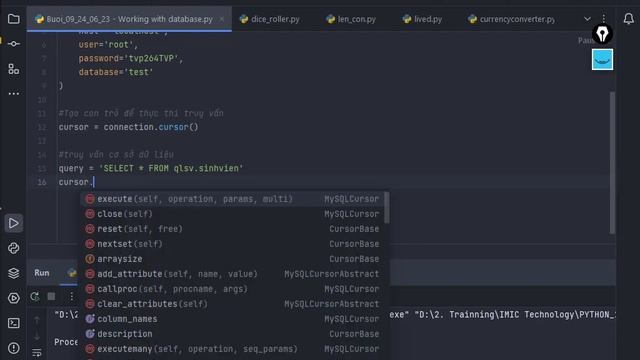Open the Notifications bell

click(629, 19)
